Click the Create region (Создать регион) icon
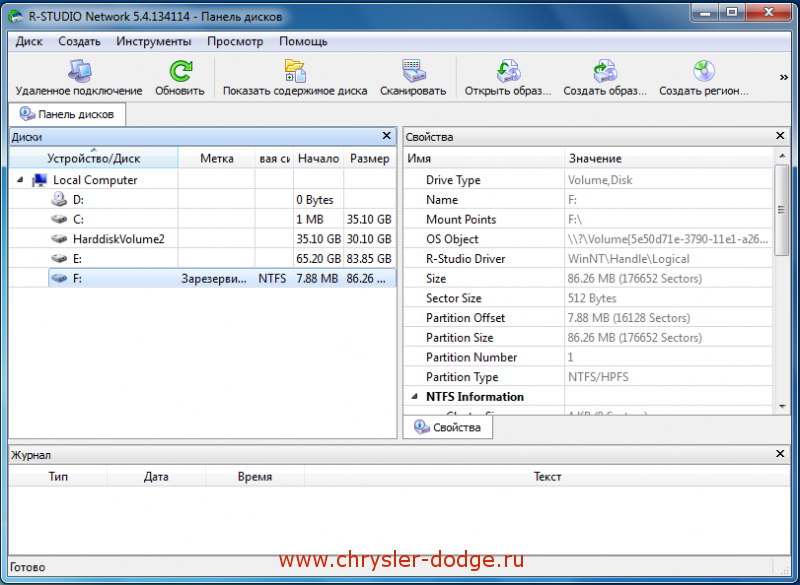The image size is (800, 585). (704, 71)
